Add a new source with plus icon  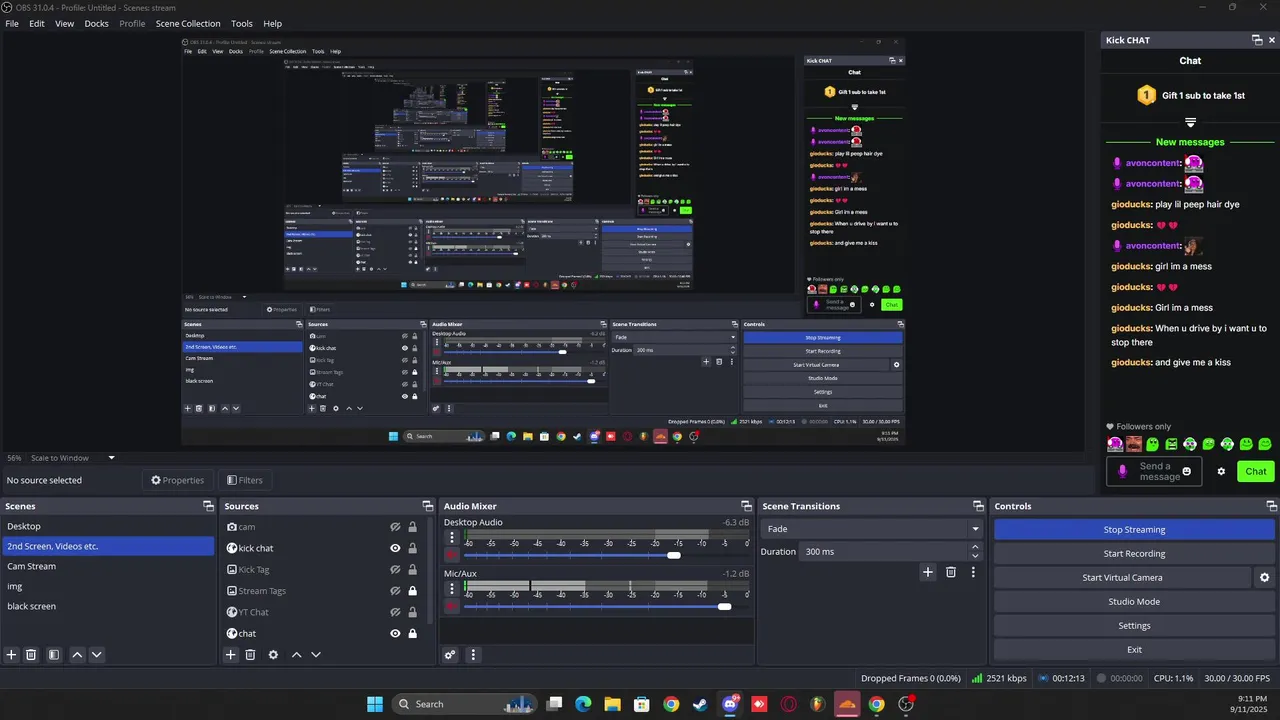230,655
